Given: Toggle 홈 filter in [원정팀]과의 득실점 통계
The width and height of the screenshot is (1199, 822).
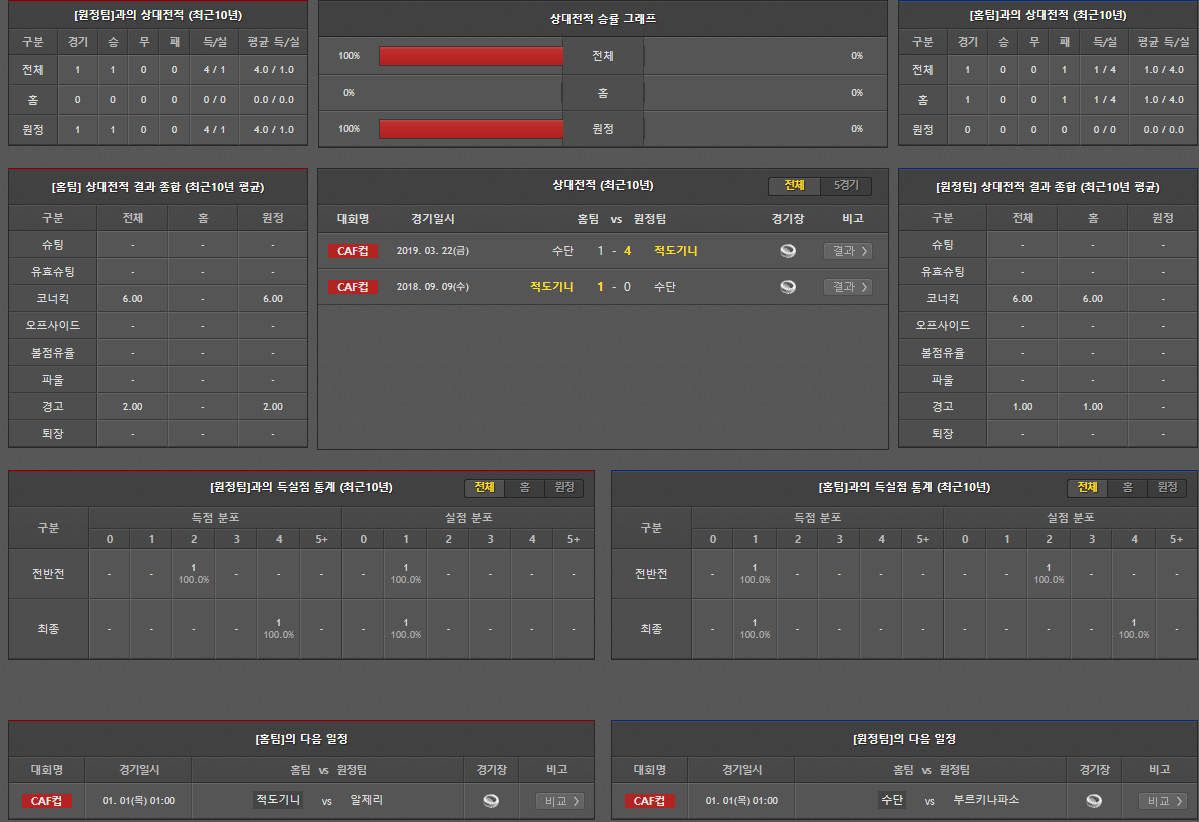Looking at the screenshot, I should click(x=524, y=488).
